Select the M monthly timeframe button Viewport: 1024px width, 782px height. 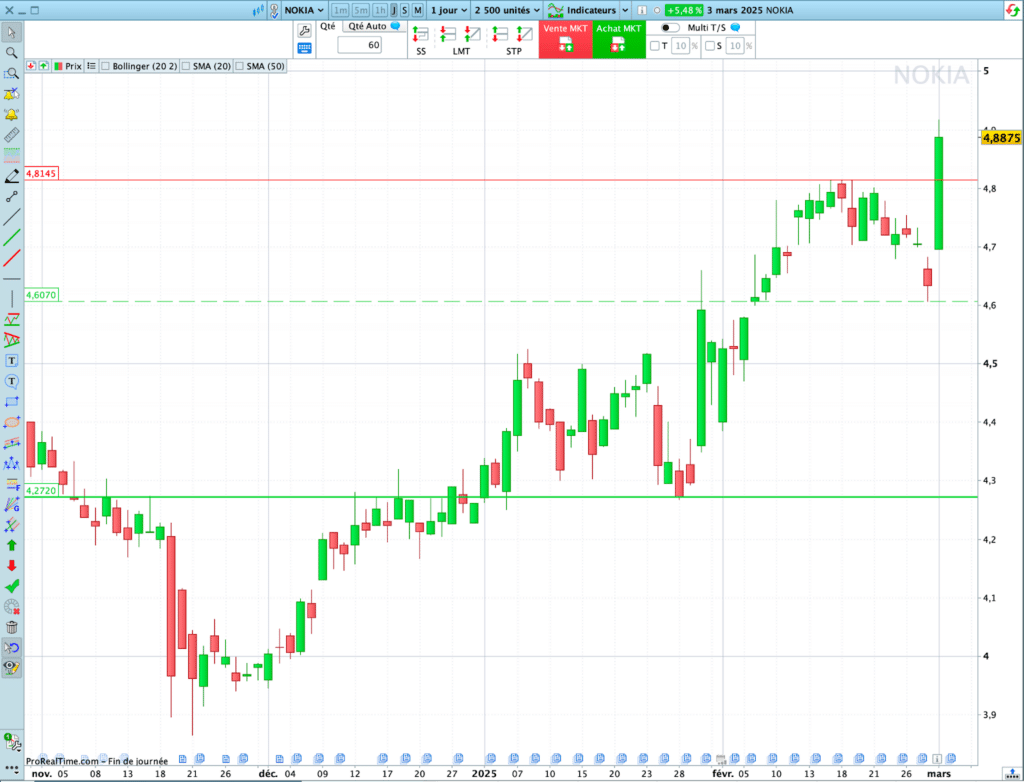[417, 10]
